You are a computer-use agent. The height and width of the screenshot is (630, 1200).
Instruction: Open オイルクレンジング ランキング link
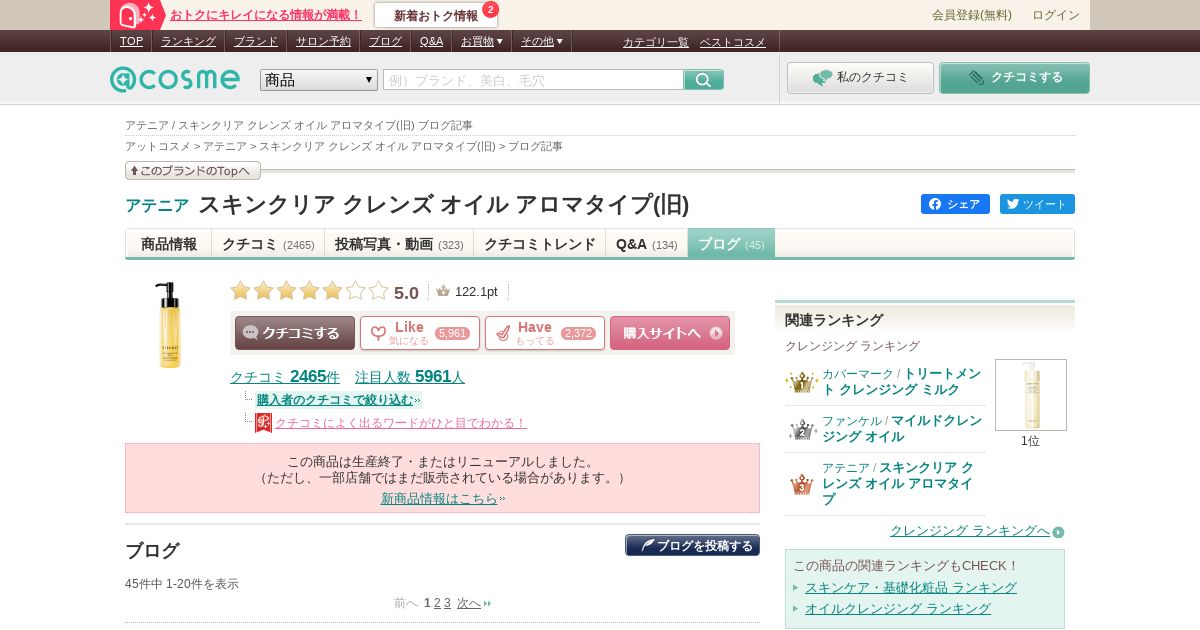pos(898,609)
